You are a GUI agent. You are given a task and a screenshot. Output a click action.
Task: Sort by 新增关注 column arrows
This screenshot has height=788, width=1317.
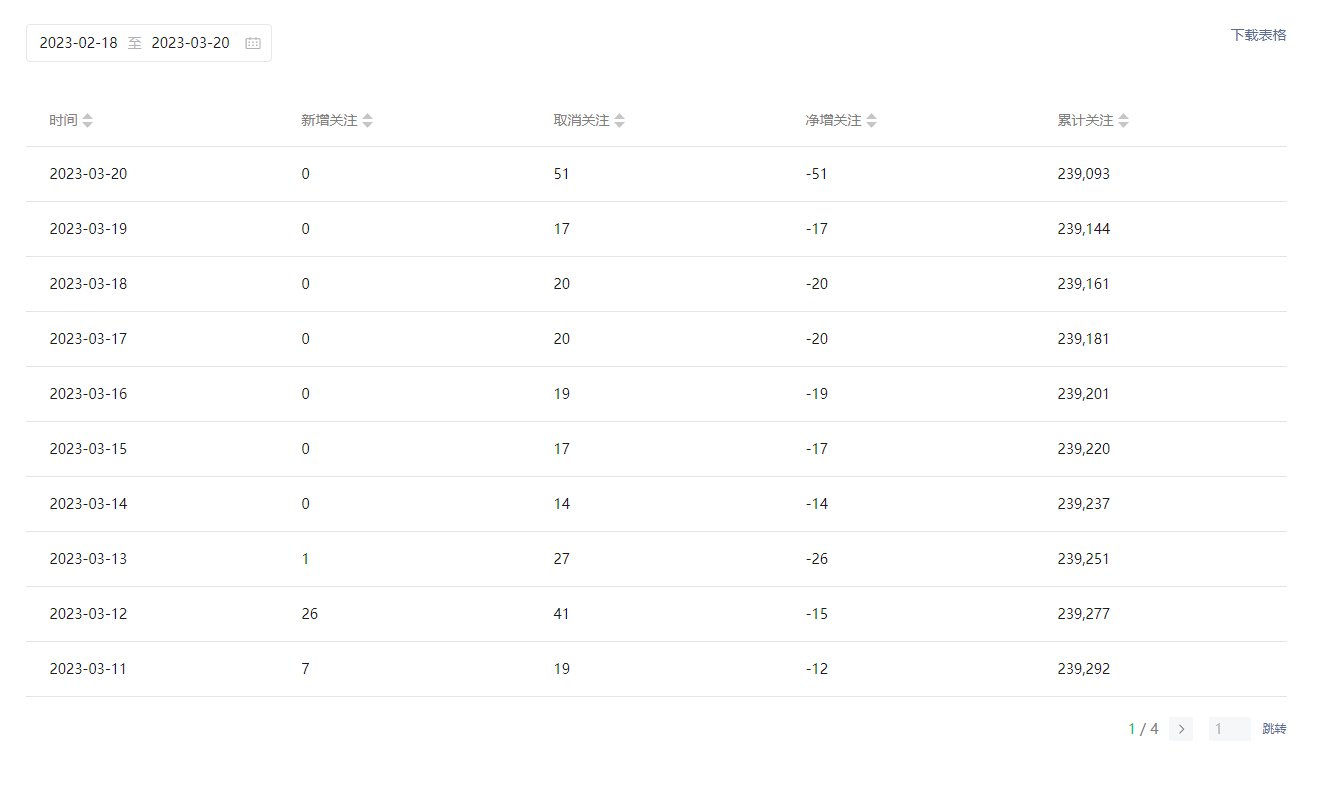[x=368, y=121]
